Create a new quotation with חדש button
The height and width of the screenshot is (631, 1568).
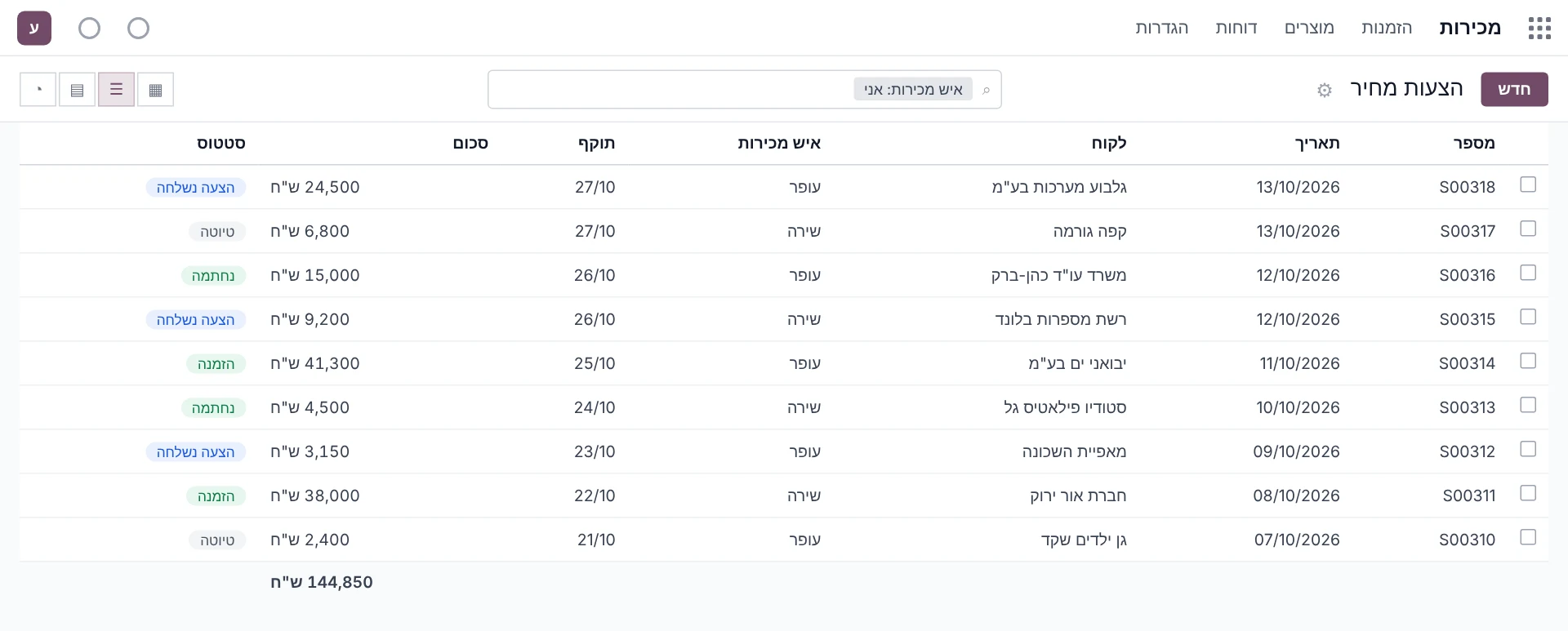(1514, 90)
